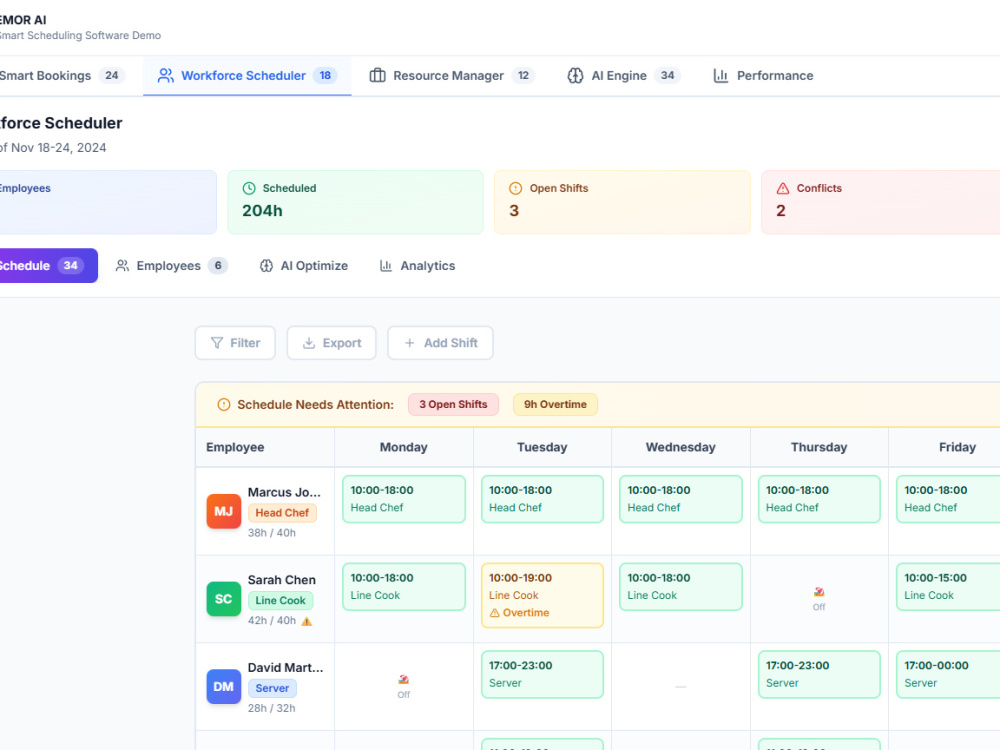Viewport: 1000px width, 750px height.
Task: Click the download icon in Export button
Action: pos(309,343)
